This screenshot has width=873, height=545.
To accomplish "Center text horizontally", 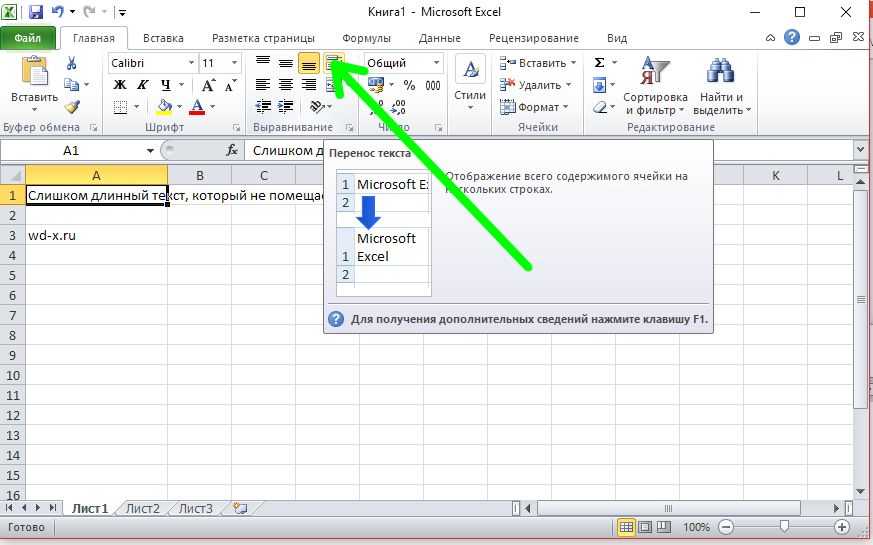I will (x=286, y=85).
